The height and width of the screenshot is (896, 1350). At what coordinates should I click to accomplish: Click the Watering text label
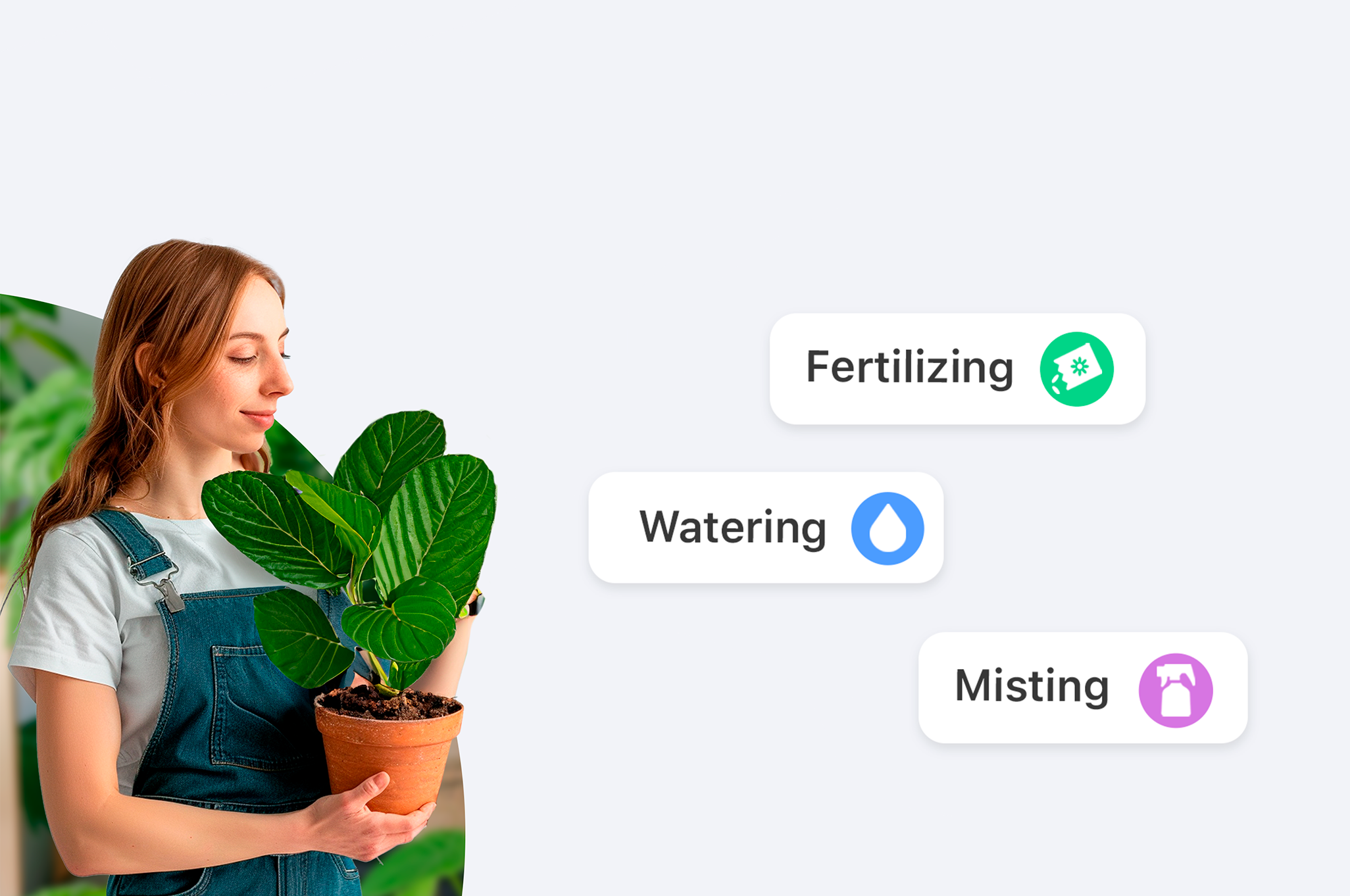(x=732, y=528)
